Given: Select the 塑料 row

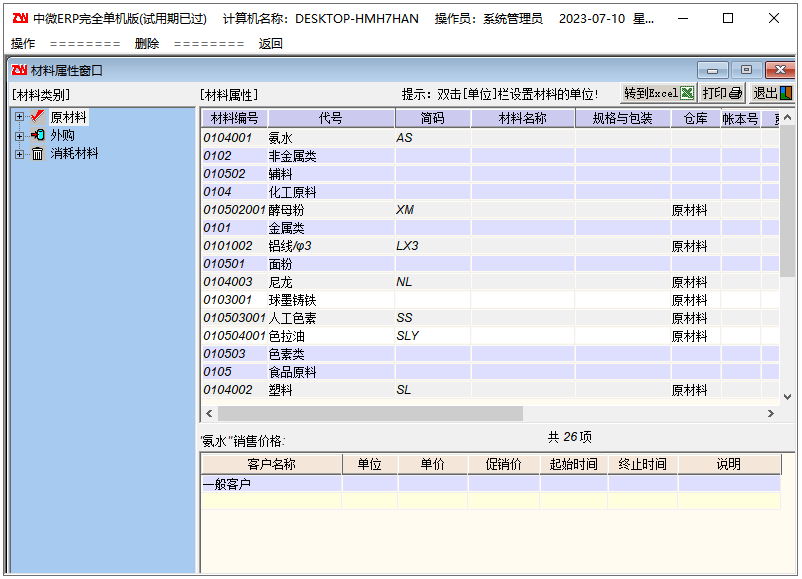Looking at the screenshot, I should (x=491, y=390).
